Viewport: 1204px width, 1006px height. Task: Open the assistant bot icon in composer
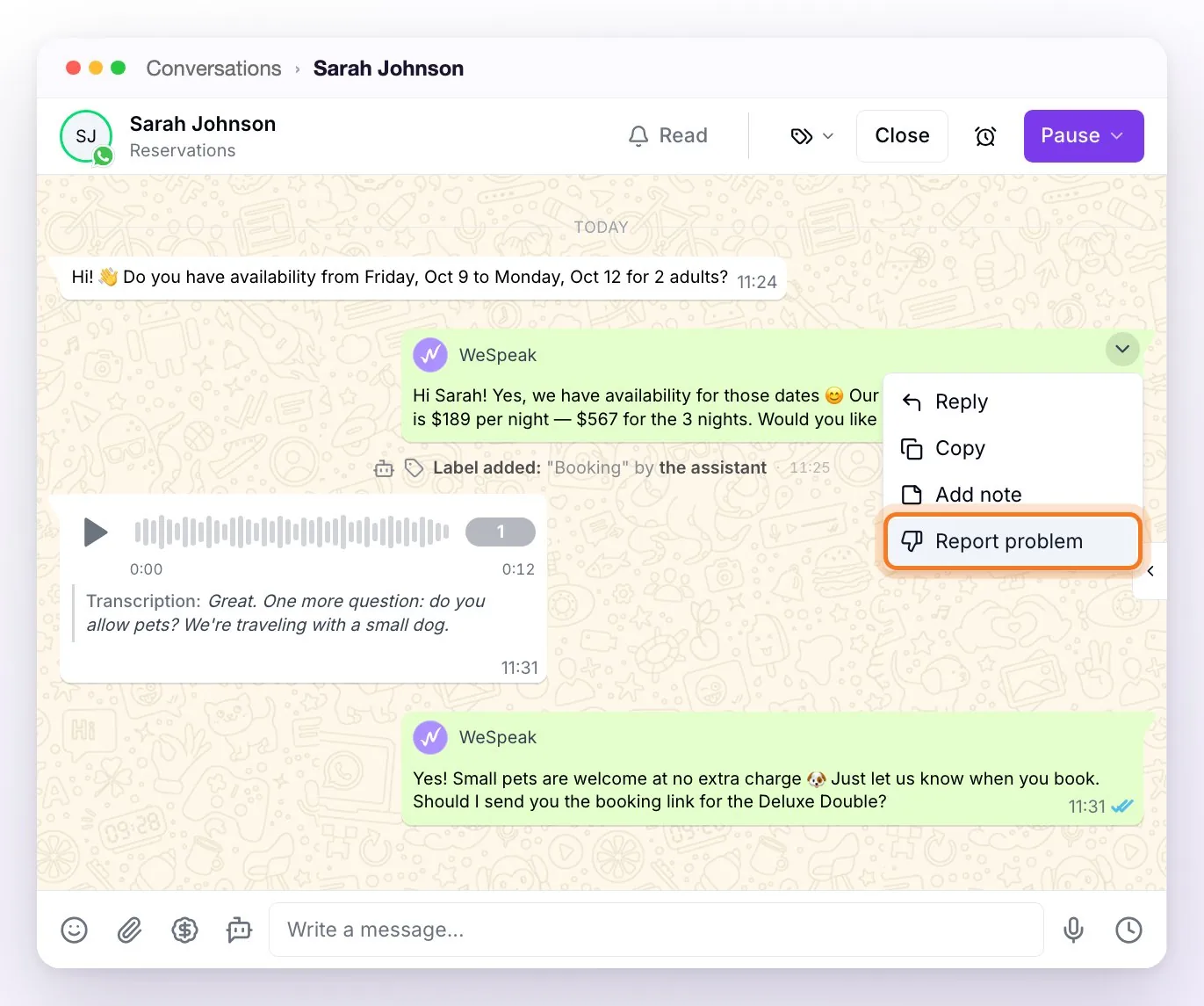click(x=239, y=930)
